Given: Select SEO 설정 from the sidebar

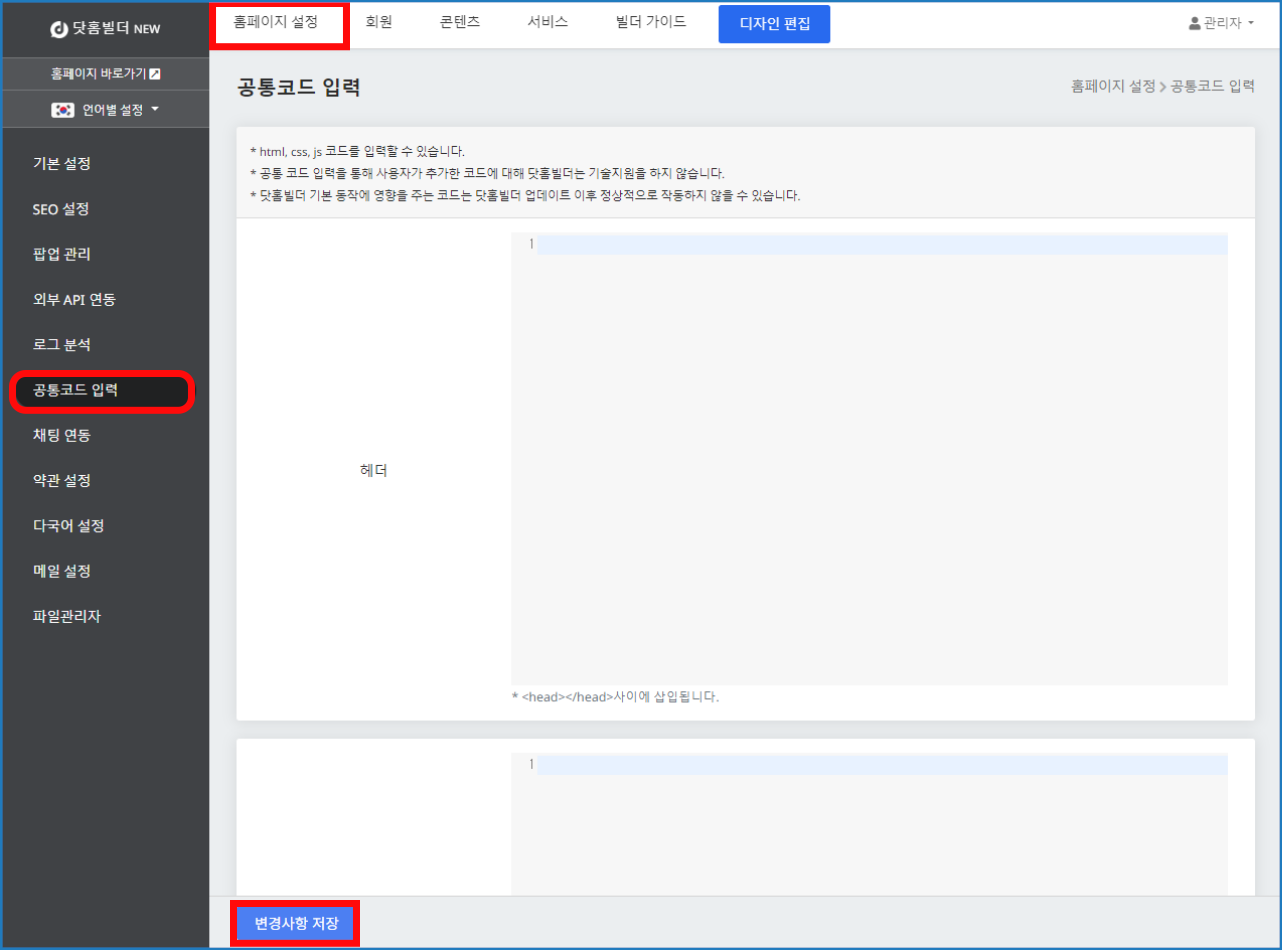Looking at the screenshot, I should point(58,209).
